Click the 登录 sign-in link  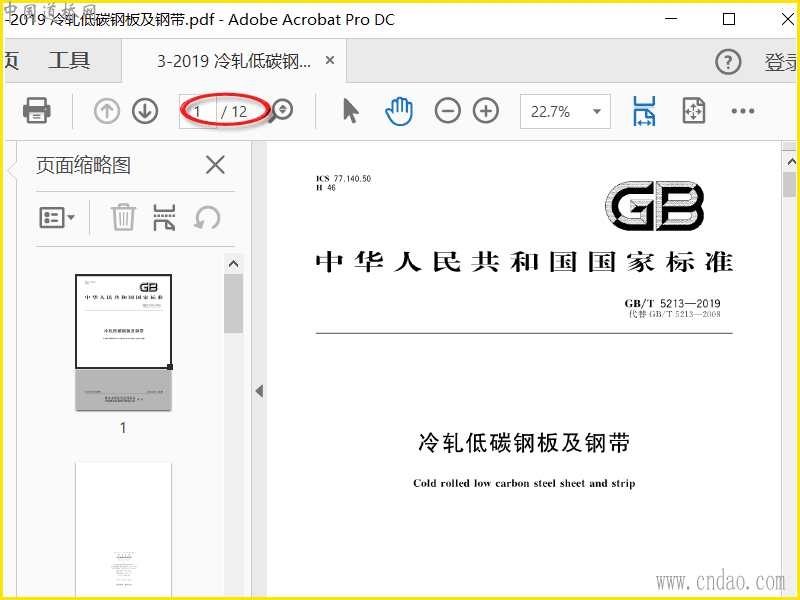(x=781, y=62)
